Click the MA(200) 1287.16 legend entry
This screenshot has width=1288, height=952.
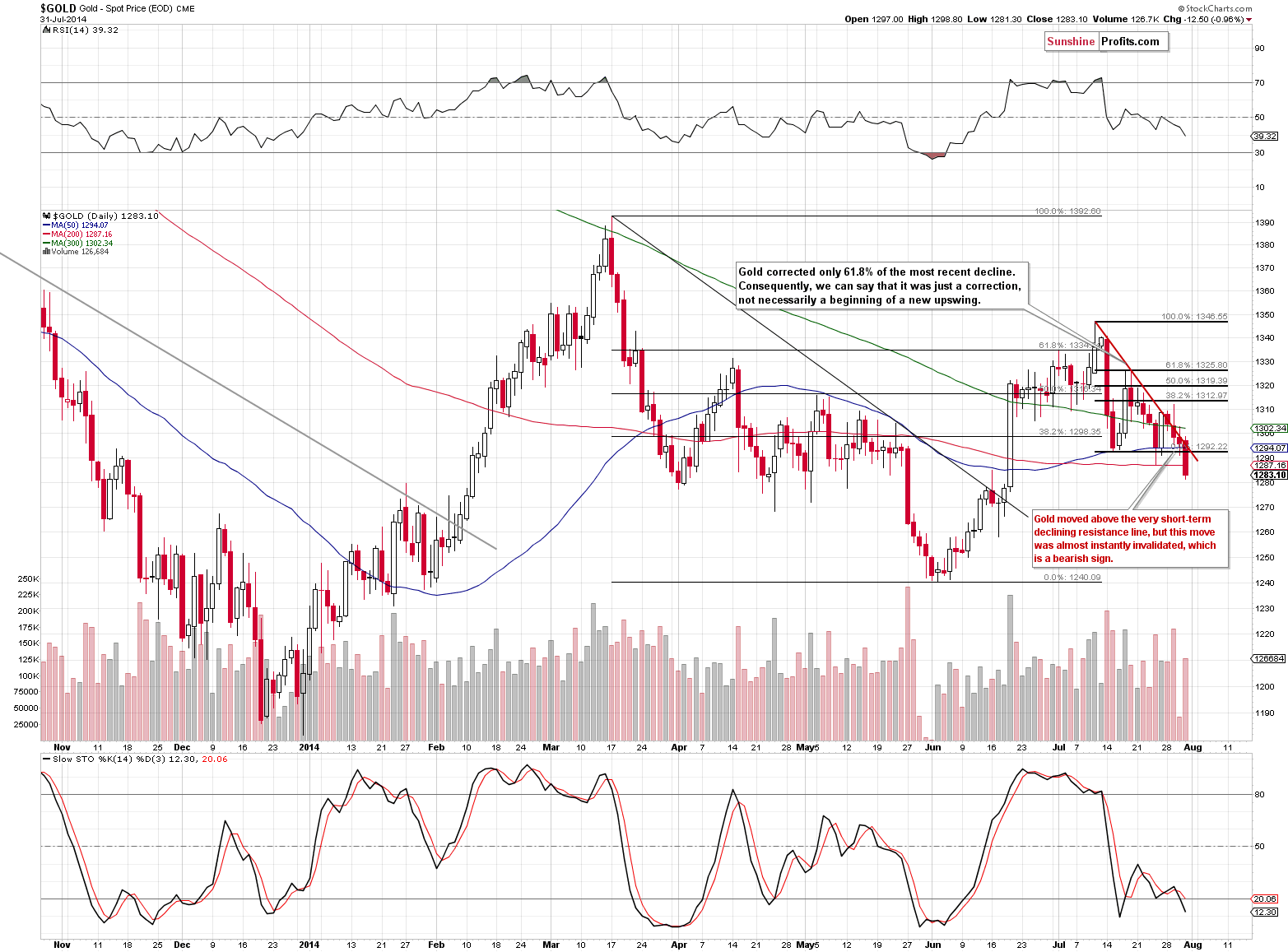coord(77,235)
